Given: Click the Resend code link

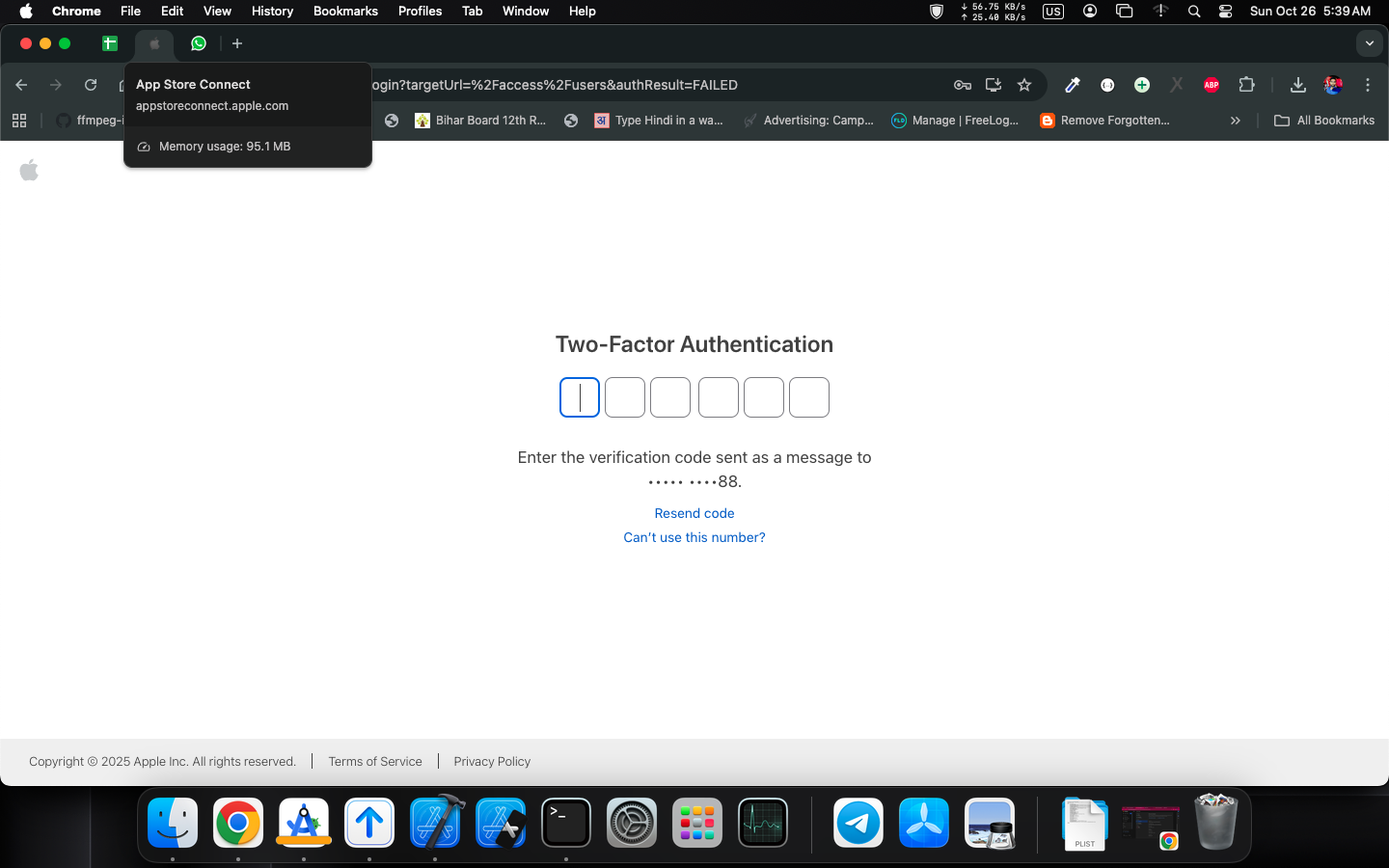Looking at the screenshot, I should coord(694,513).
